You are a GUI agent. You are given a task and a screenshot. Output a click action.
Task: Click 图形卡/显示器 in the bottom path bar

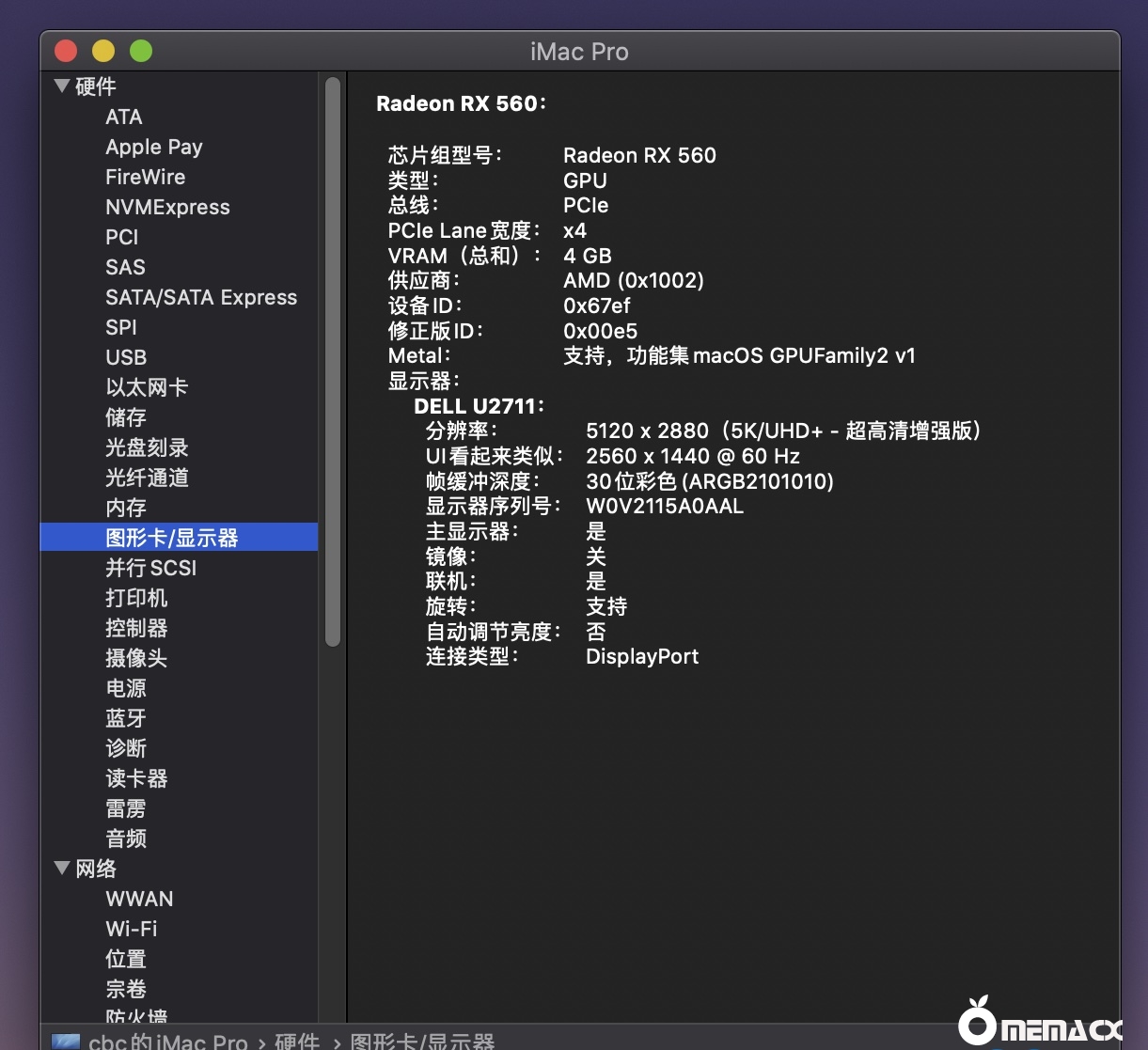[422, 1042]
